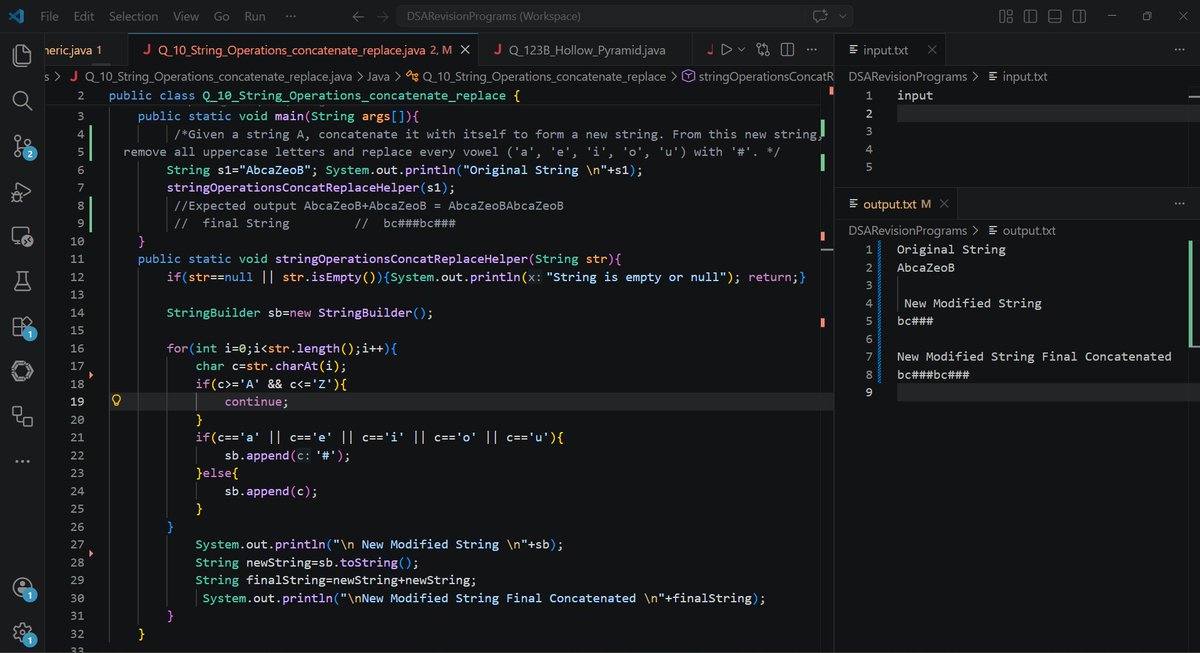The height and width of the screenshot is (653, 1200).
Task: Switch to Q_123B_Hollow_Pyramid.java tab
Action: 586,49
